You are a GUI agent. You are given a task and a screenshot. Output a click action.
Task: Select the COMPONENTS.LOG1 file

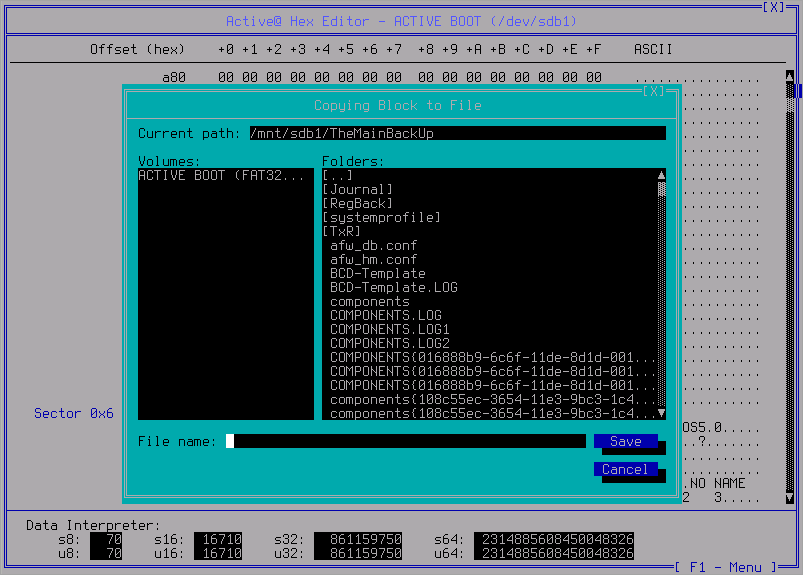pos(390,329)
